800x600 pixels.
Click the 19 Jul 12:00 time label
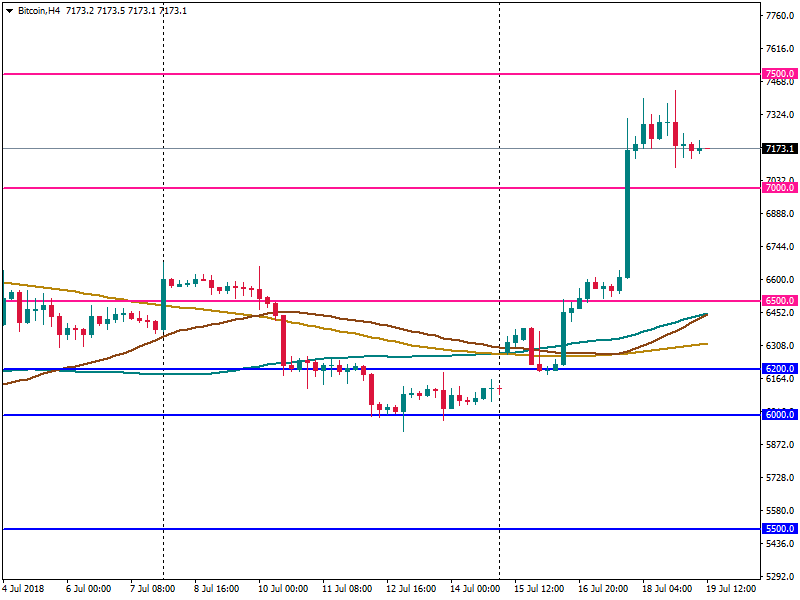tap(732, 590)
